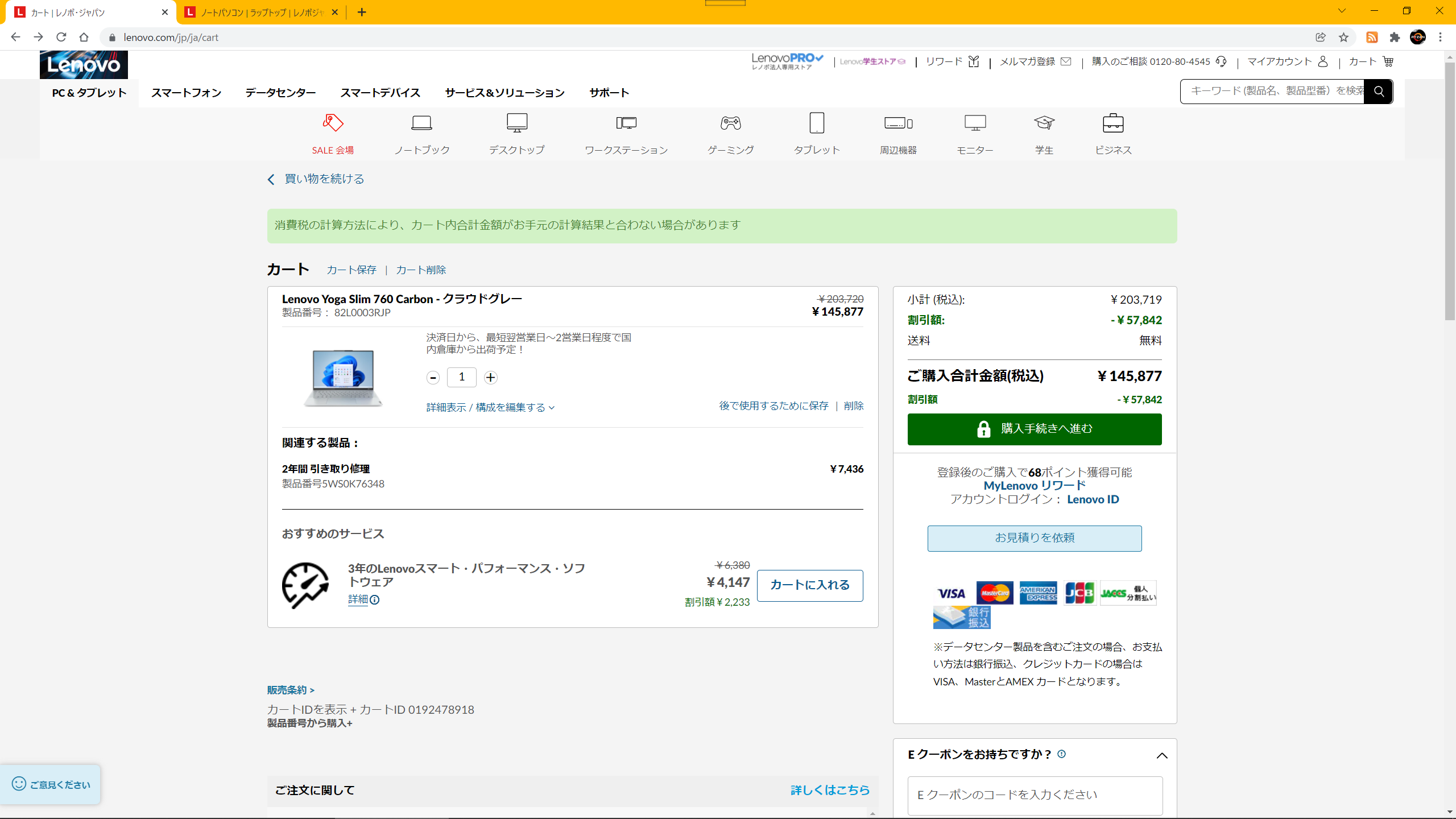The image size is (1456, 819).
Task: Open スマートデバイス menu
Action: point(380,93)
